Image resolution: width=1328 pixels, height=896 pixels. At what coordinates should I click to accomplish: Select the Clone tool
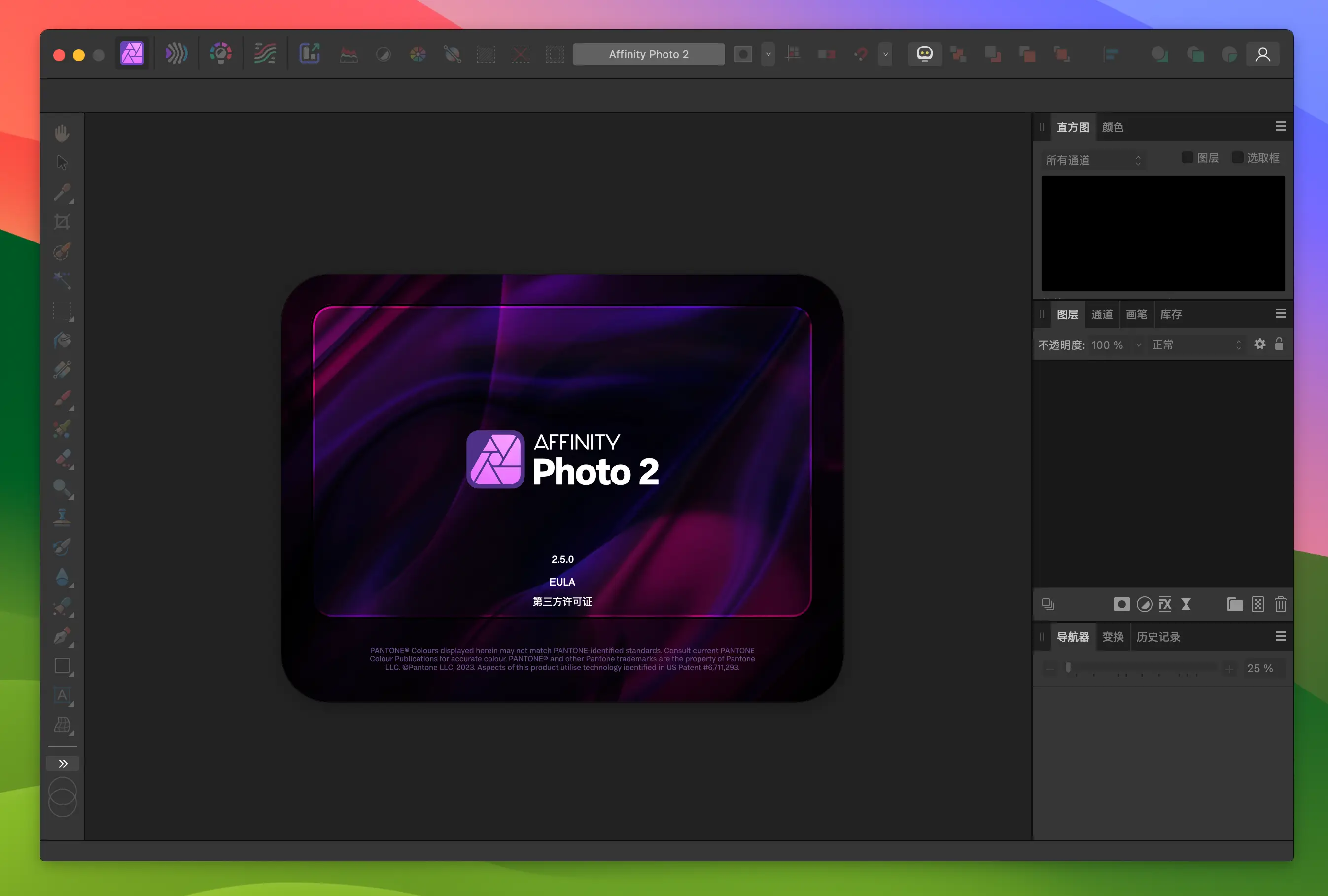click(64, 518)
